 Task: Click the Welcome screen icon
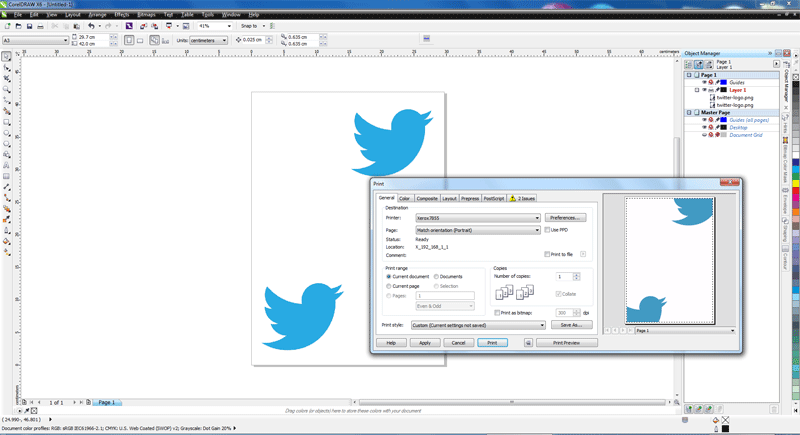point(186,26)
